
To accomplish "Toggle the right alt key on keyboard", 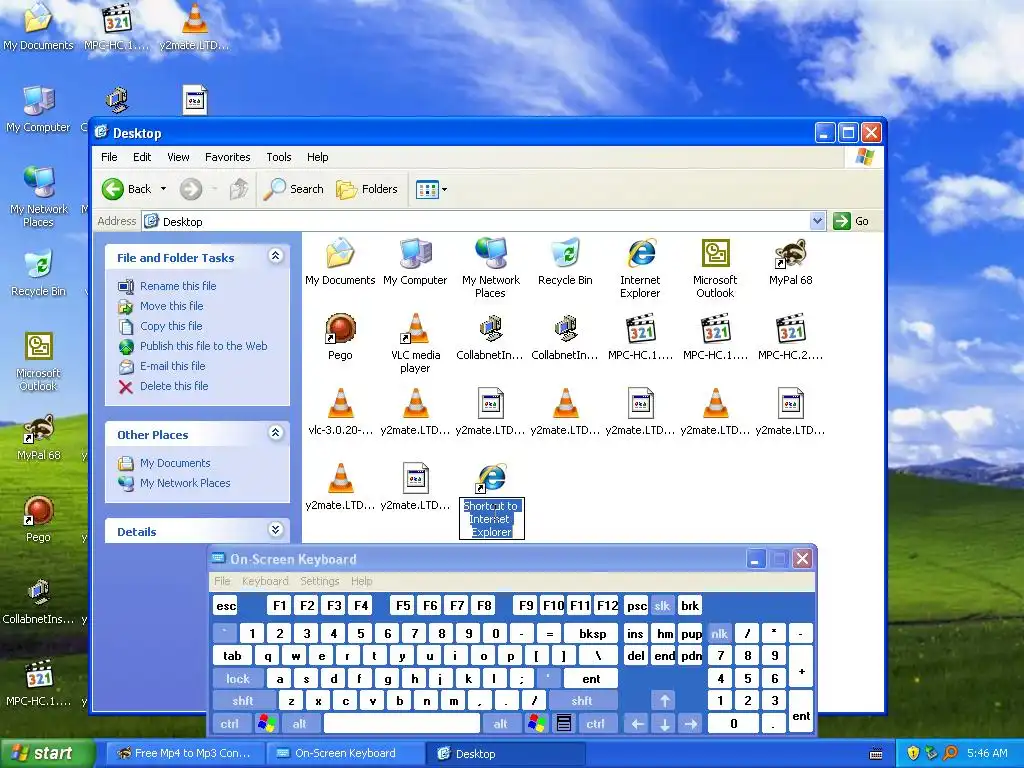I will [500, 724].
